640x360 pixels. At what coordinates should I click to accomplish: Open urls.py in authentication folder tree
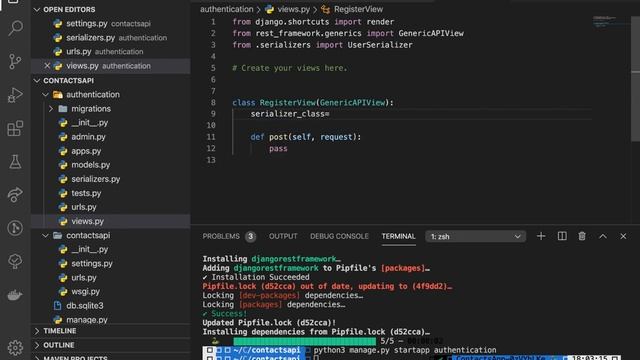click(x=110, y=207)
